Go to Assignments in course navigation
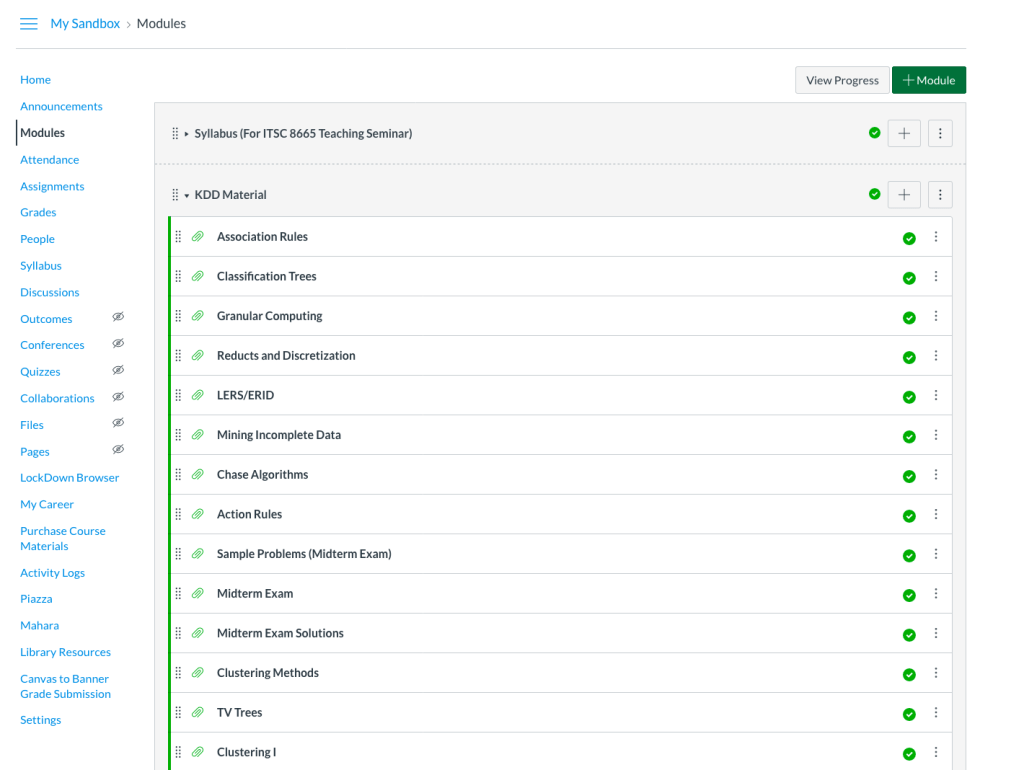 coord(52,186)
